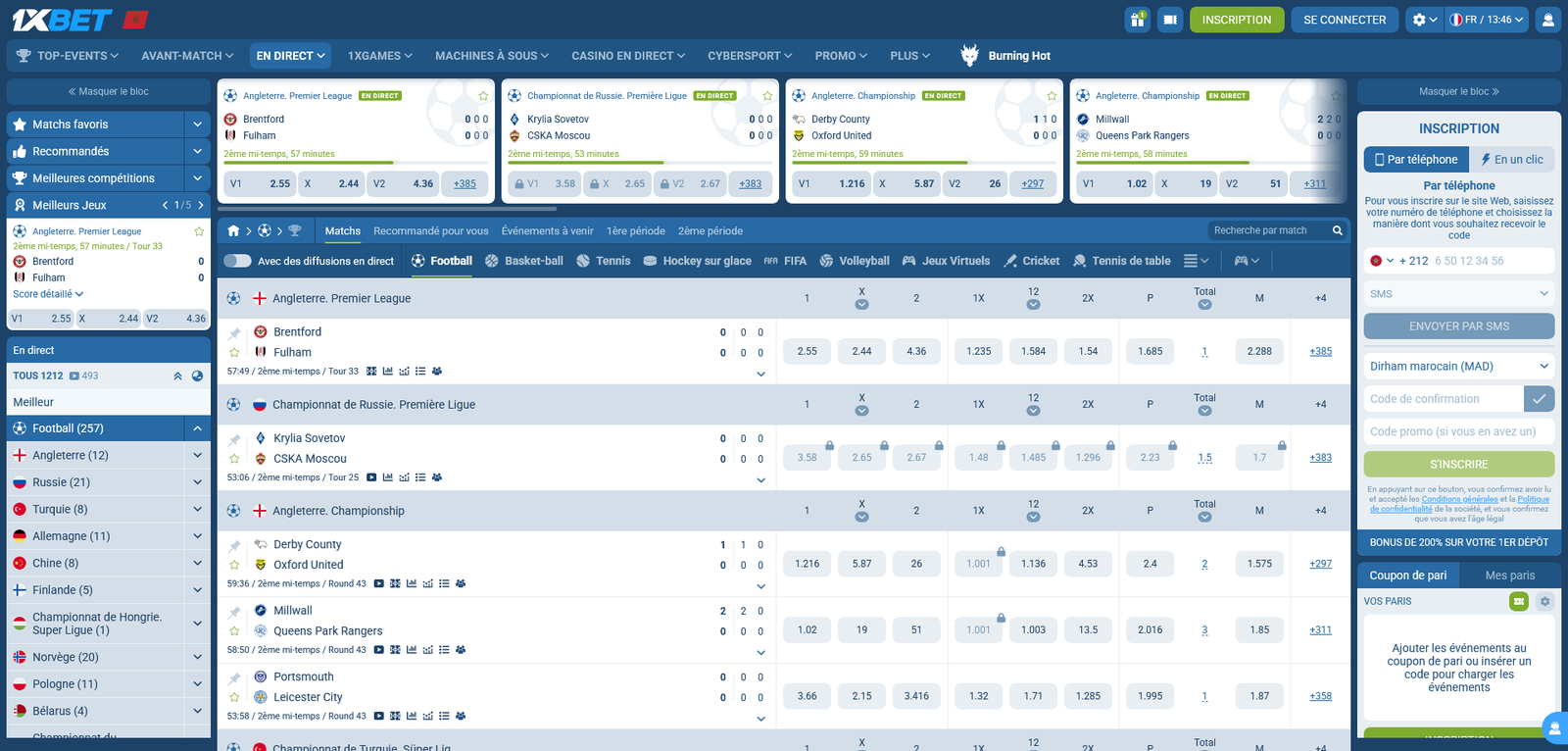Viewport: 1568px width, 751px height.
Task: Click S'INSCRIRE button
Action: click(1459, 464)
